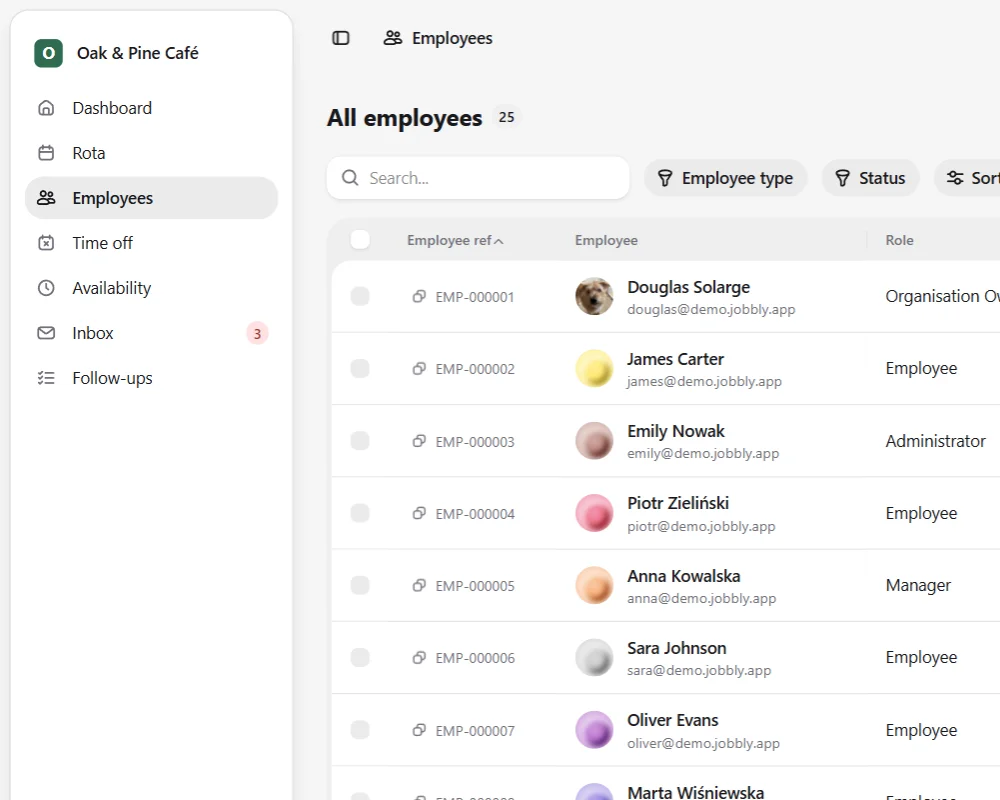Copy reference icon for EMP-000003

419,441
